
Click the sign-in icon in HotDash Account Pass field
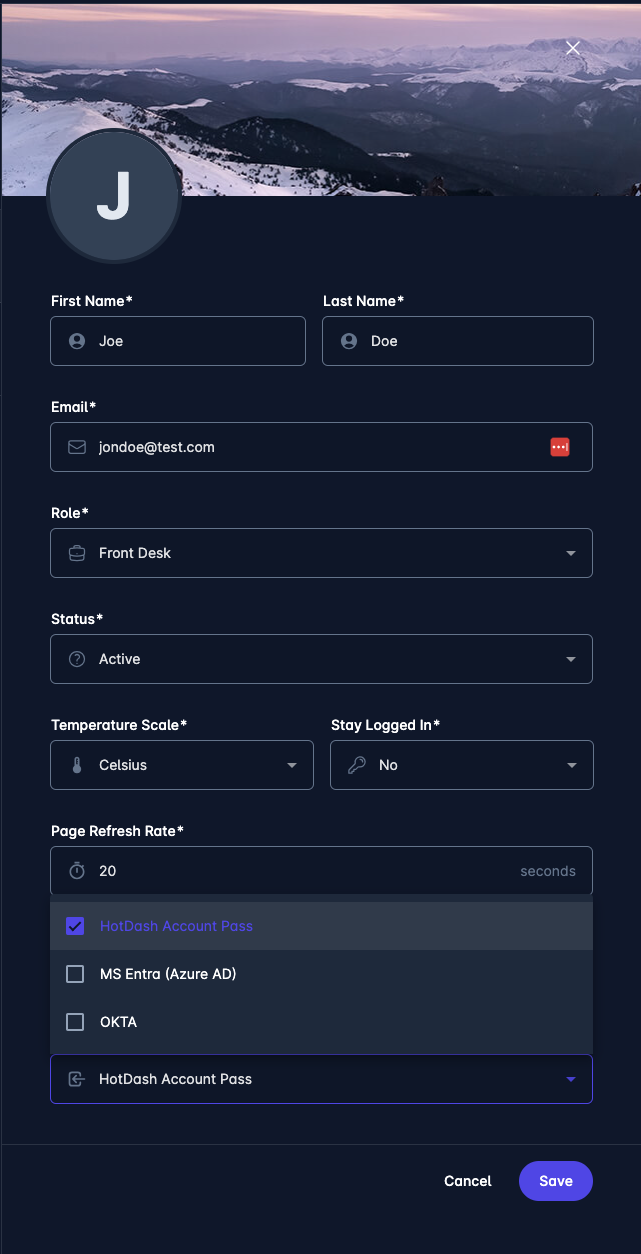[x=77, y=1079]
